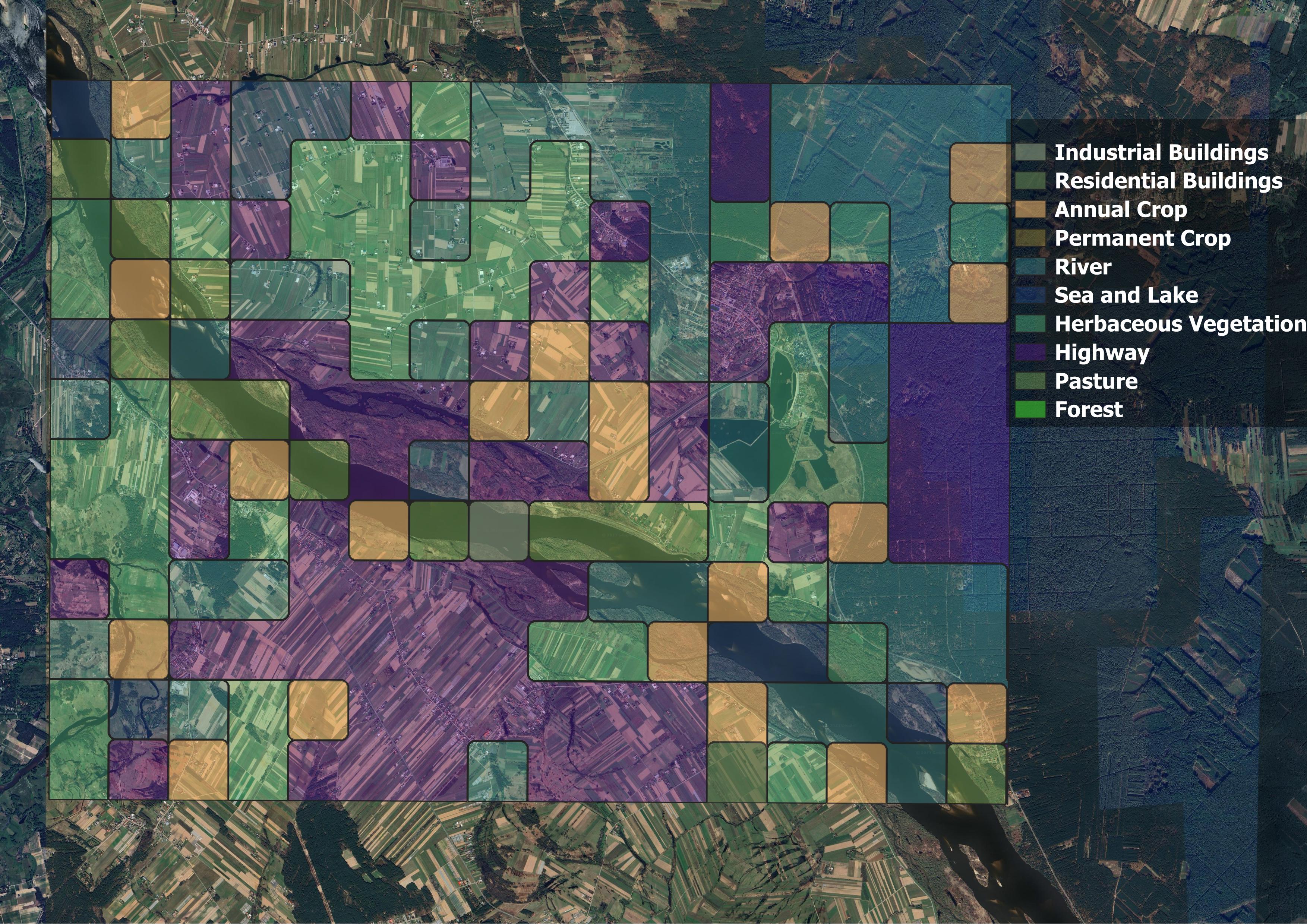Screen dimensions: 1307x924
Task: Select the 'Residential Buildings' legend label
Action: 1169,181
